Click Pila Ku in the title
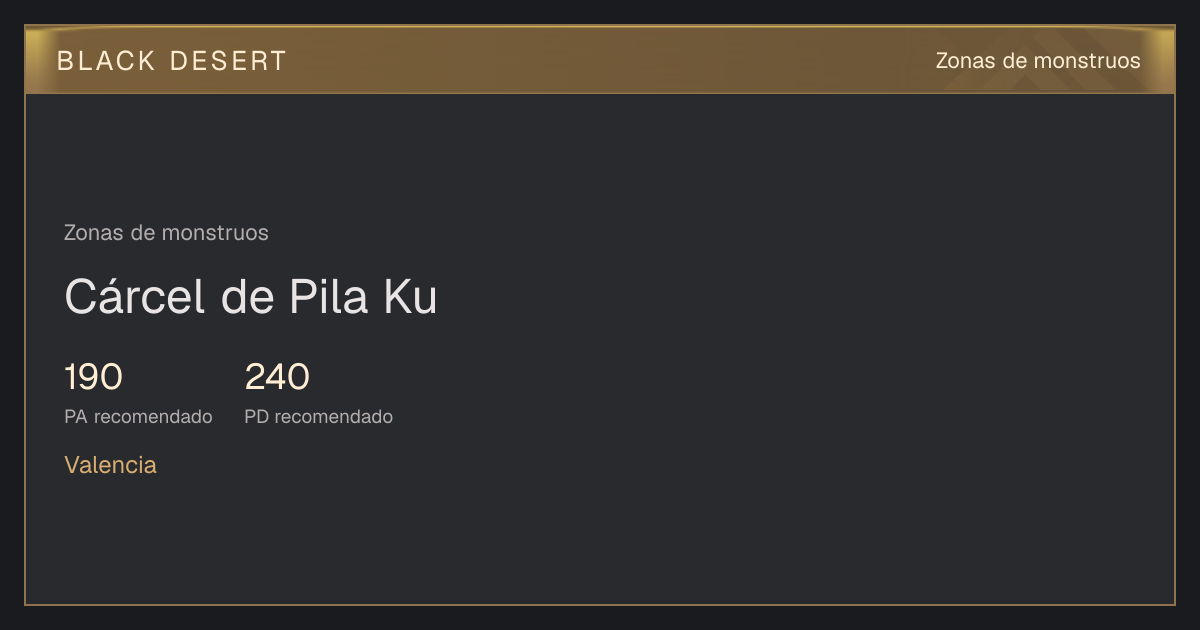 364,296
